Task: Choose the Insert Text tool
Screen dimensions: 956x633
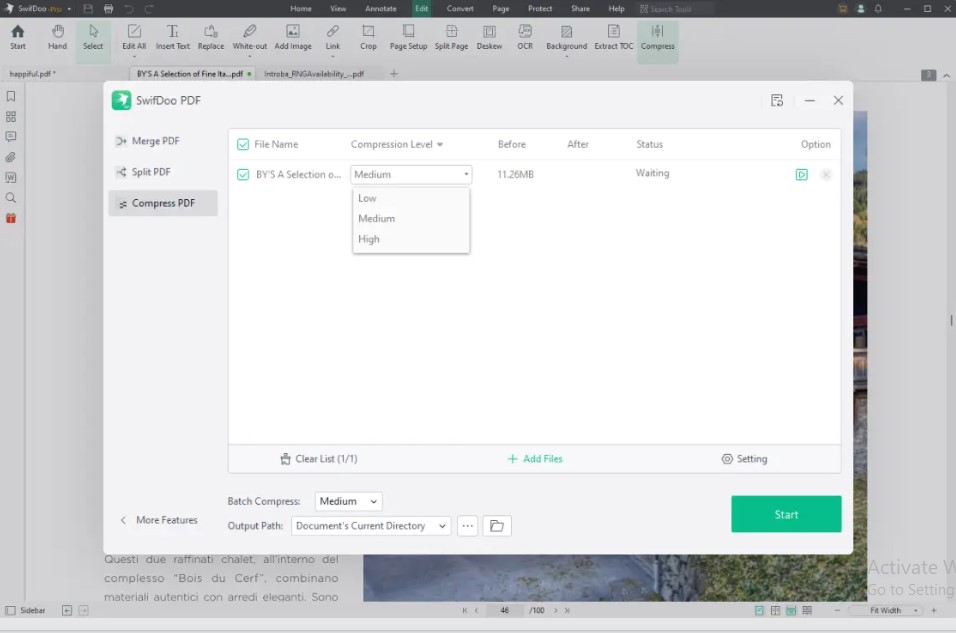Action: click(x=173, y=37)
